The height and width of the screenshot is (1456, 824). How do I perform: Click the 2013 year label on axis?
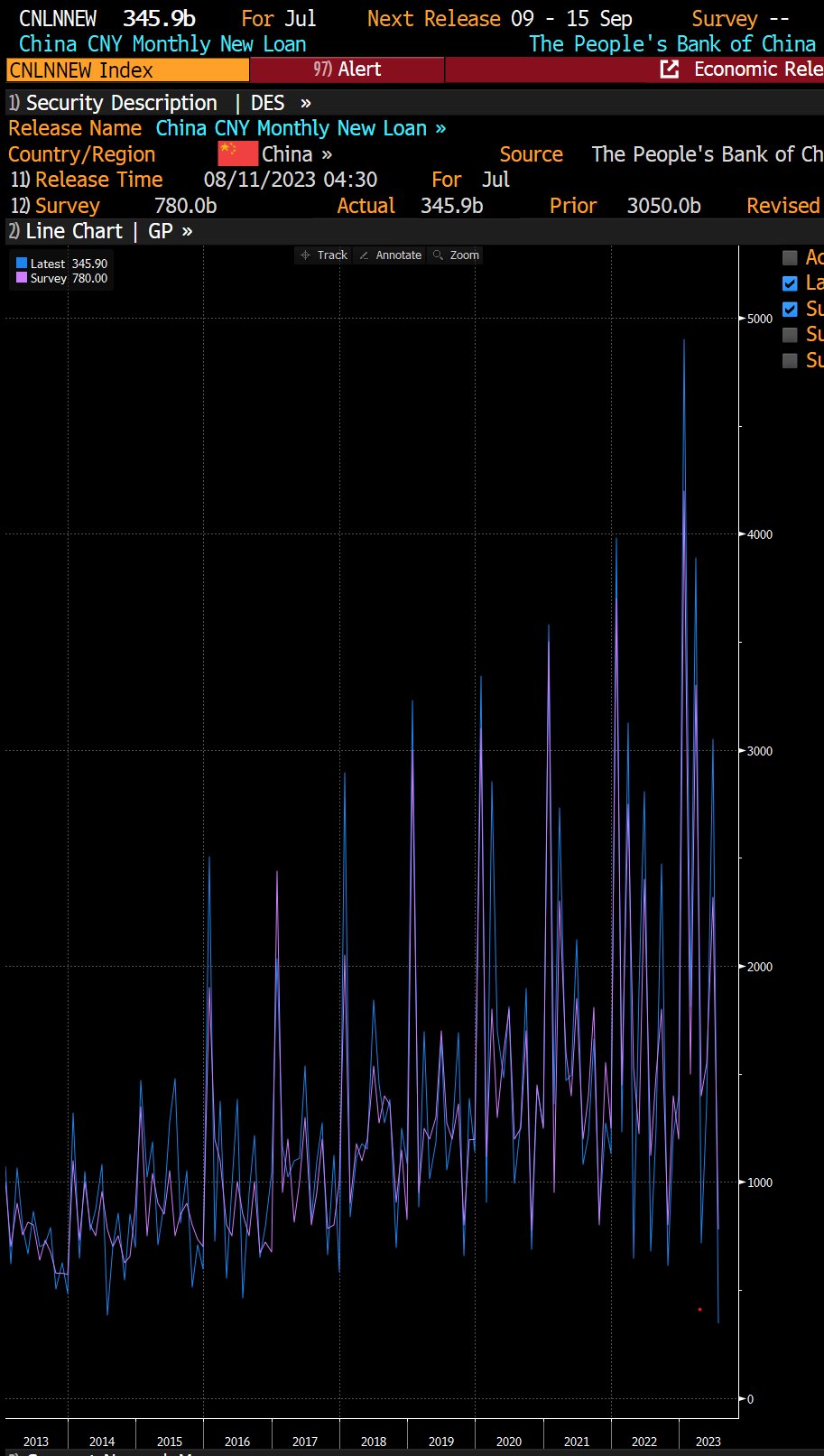(36, 1442)
